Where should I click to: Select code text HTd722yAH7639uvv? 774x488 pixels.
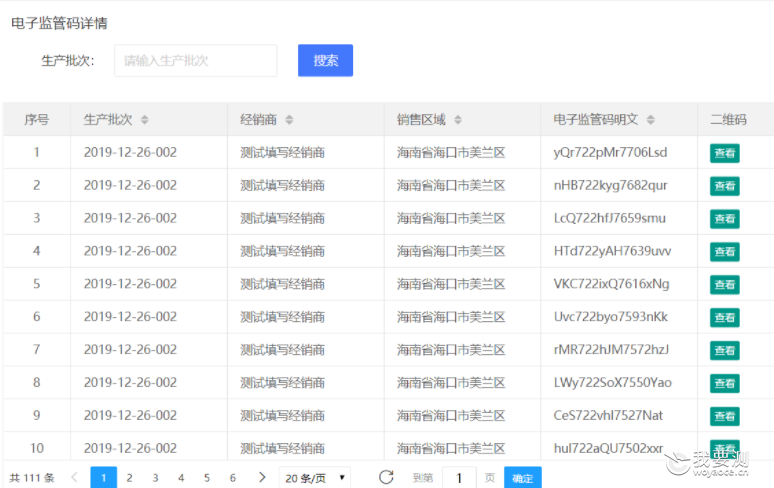tap(612, 251)
